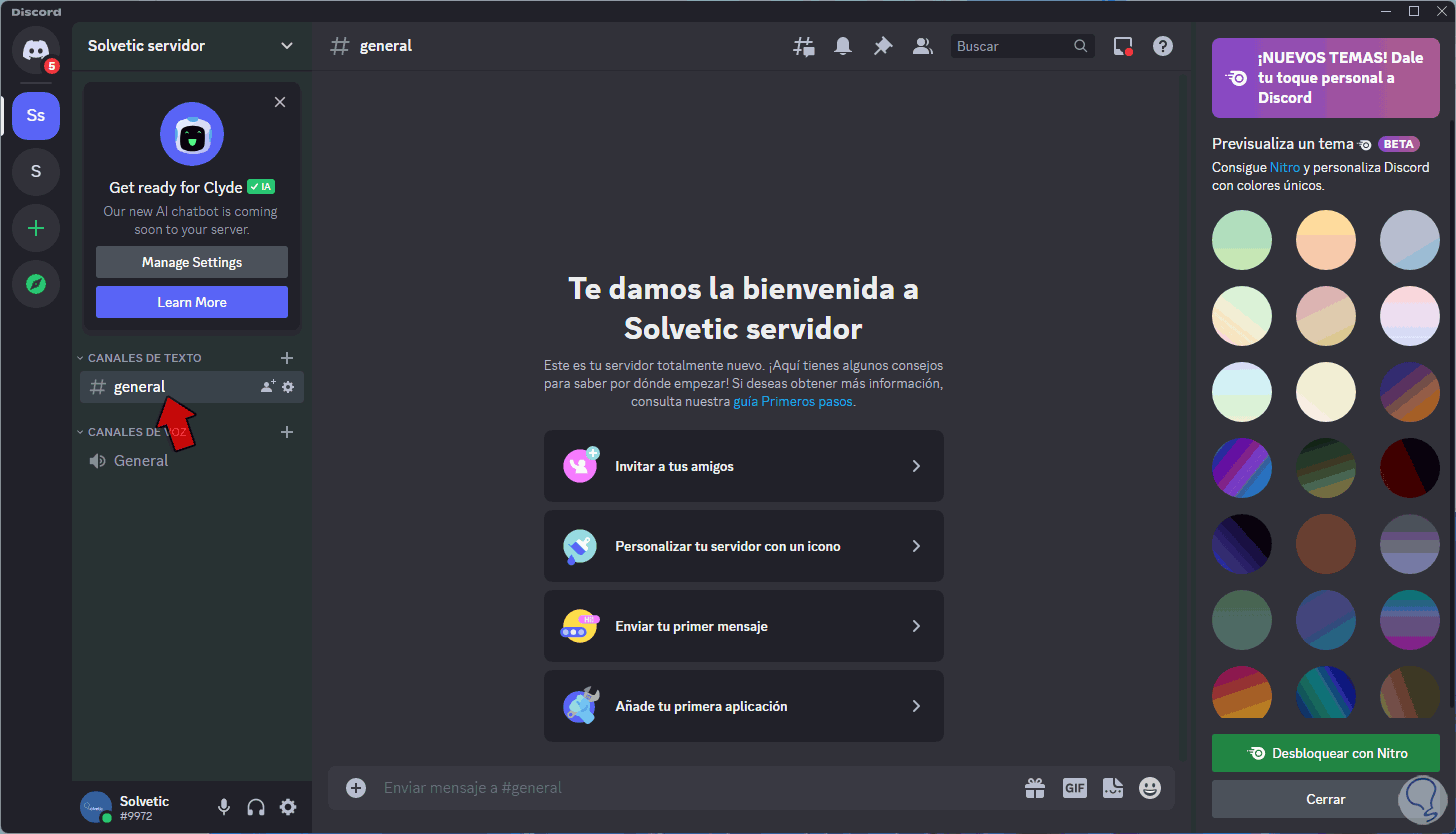
Task: Open the explore servers compass icon
Action: 36,284
